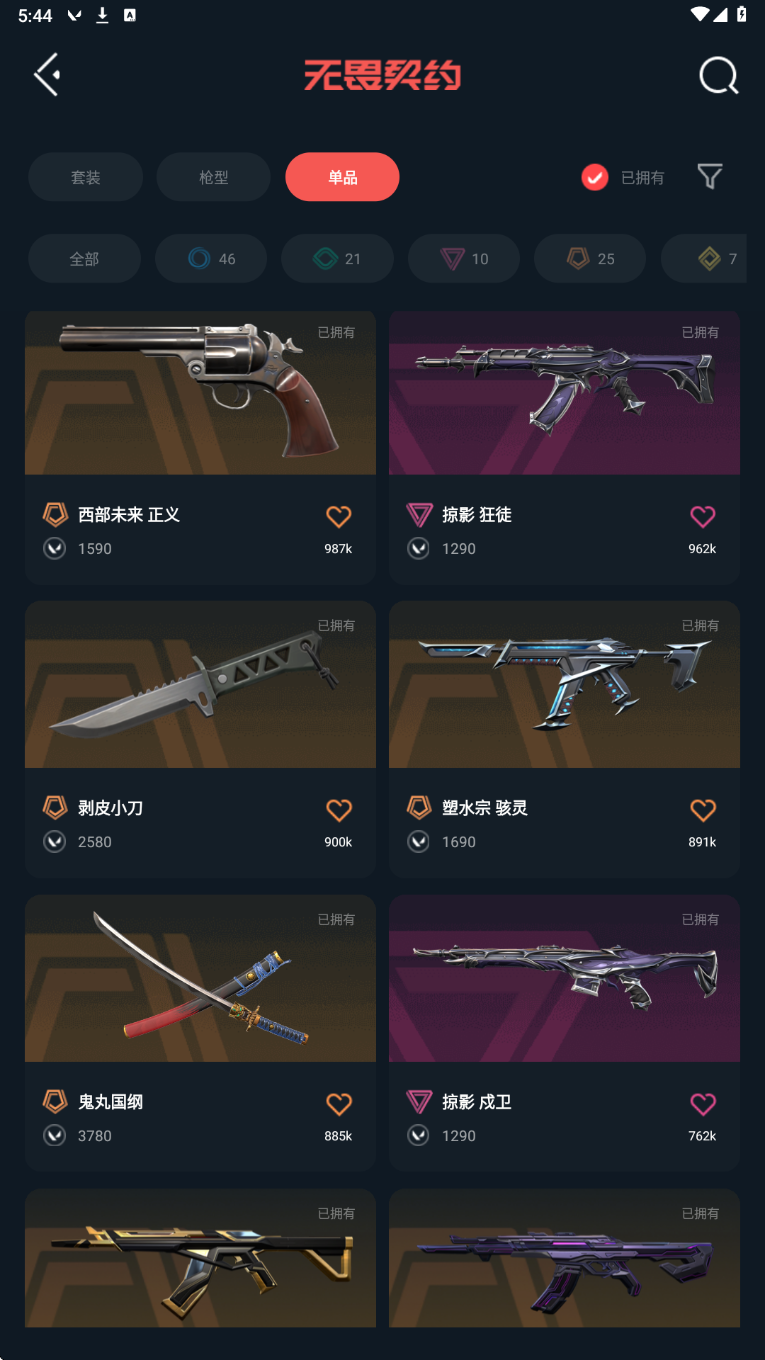Favorite 掠影 狂徒 with pink heart
This screenshot has height=1360, width=765.
click(703, 516)
